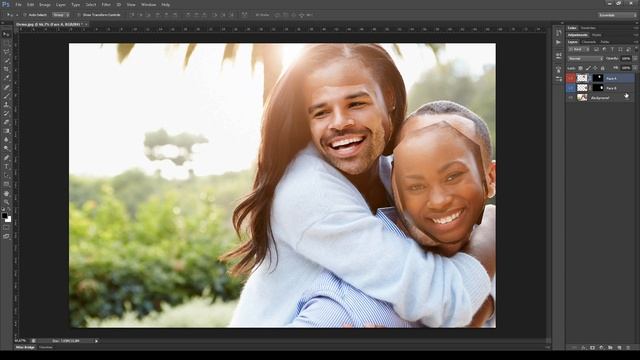Viewport: 640px width, 360px height.
Task: Select the Eraser tool
Action: point(6,122)
